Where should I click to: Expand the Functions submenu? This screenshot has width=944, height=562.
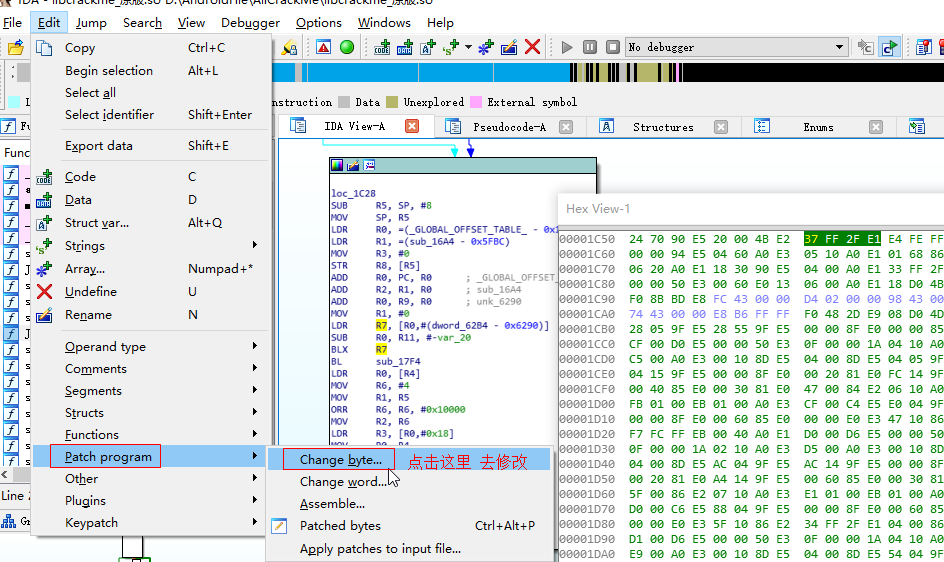149,435
